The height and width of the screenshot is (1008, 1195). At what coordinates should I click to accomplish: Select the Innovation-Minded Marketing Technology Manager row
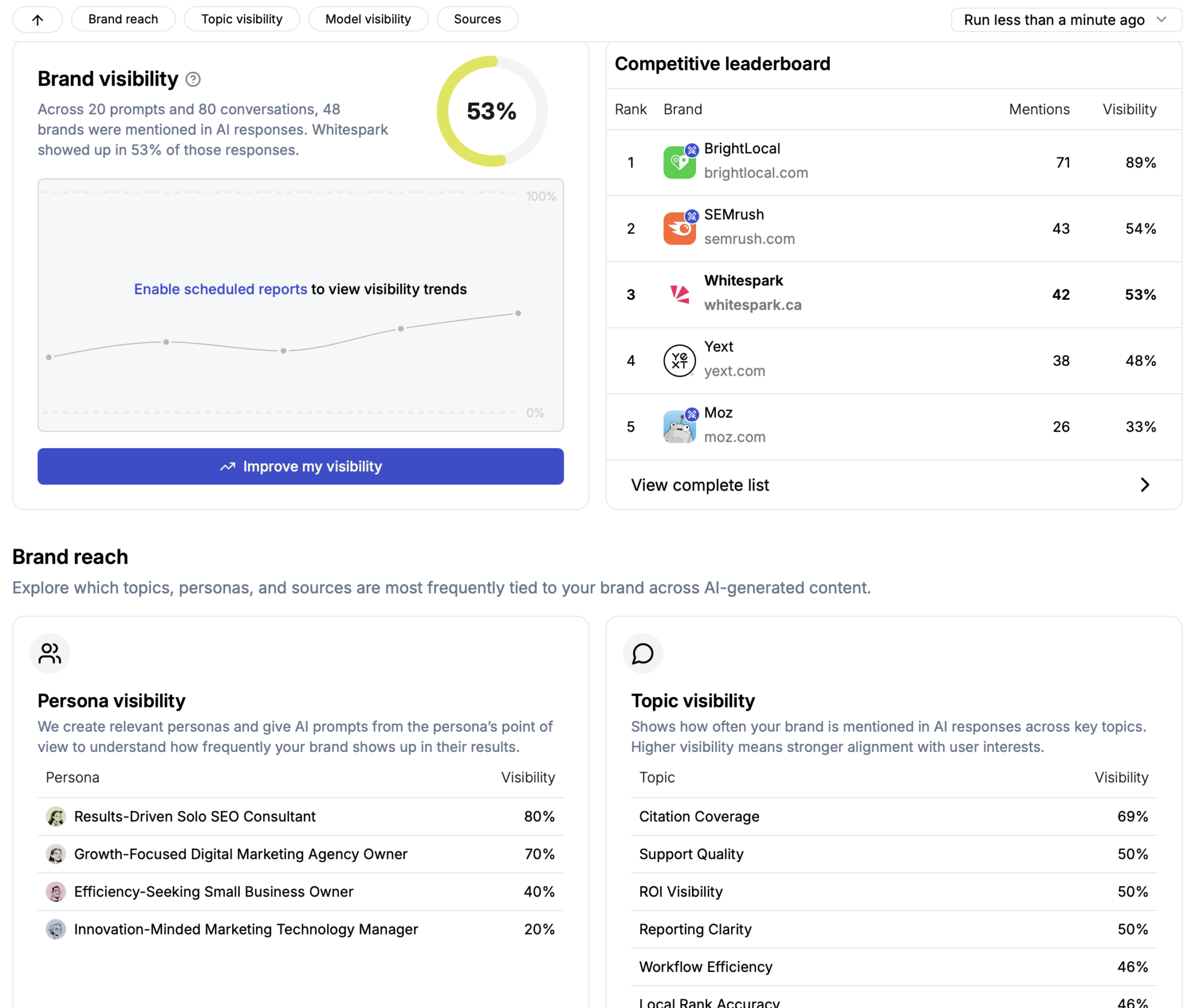pyautogui.click(x=301, y=929)
